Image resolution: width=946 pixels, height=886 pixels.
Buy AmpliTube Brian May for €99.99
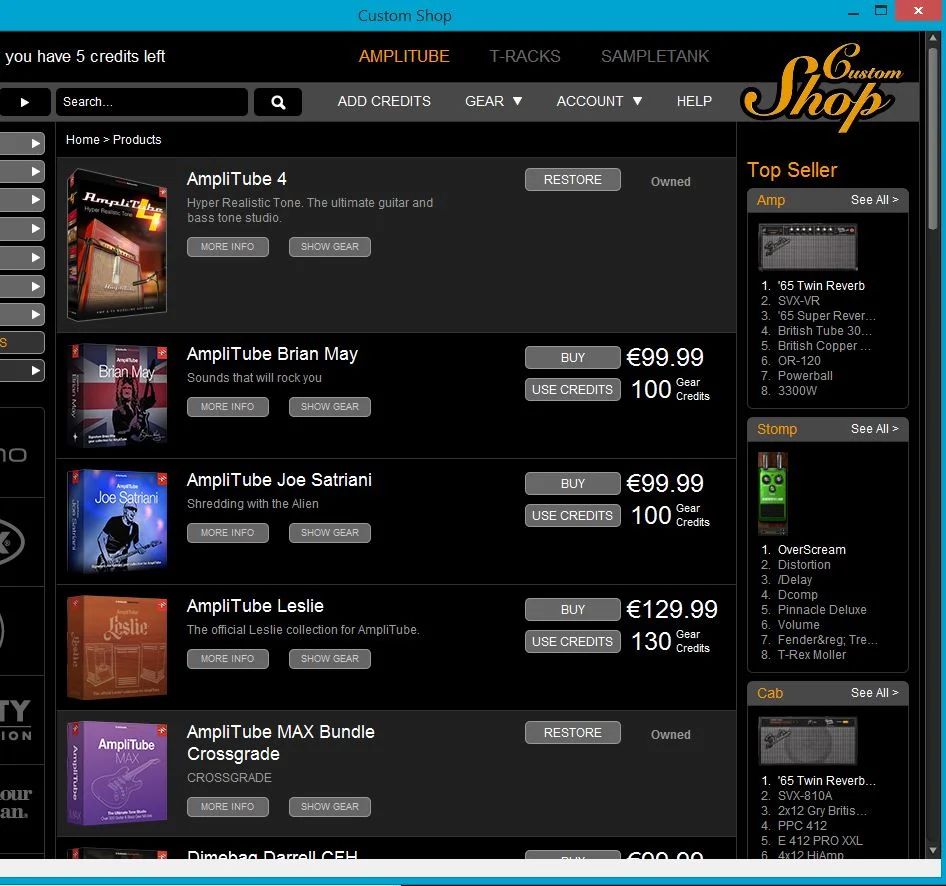573,358
